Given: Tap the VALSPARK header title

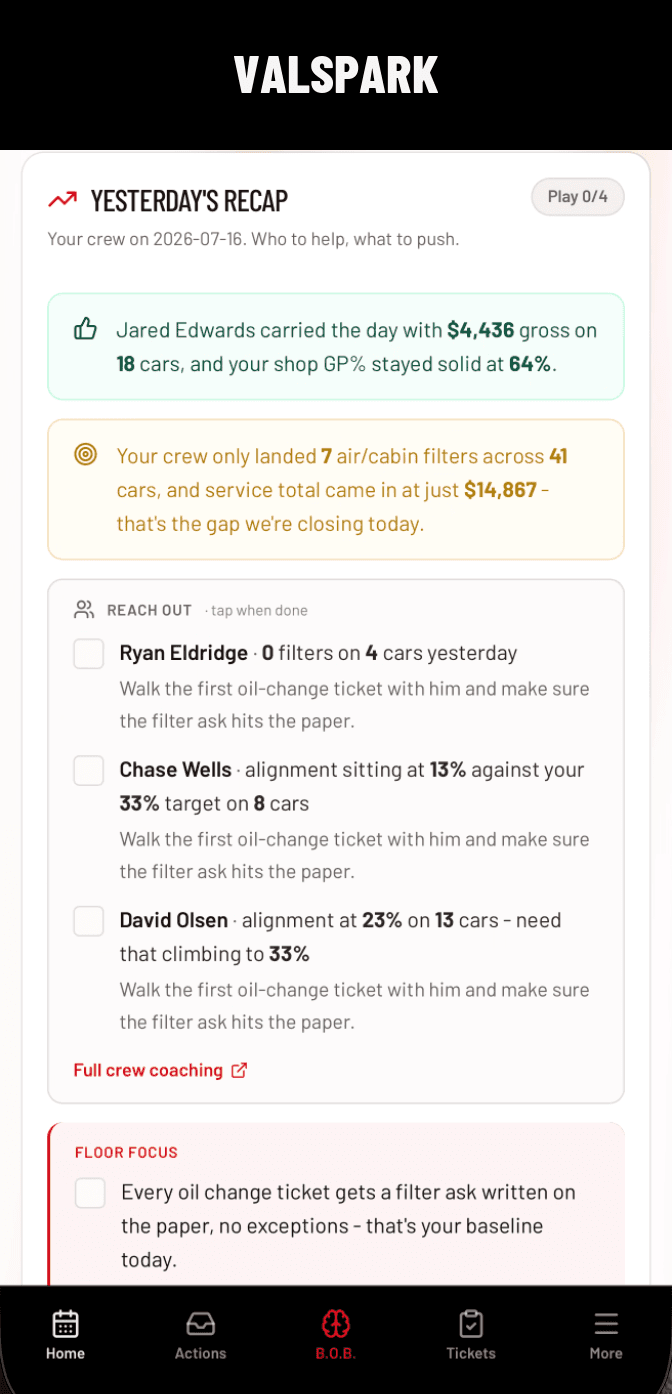Looking at the screenshot, I should (336, 75).
